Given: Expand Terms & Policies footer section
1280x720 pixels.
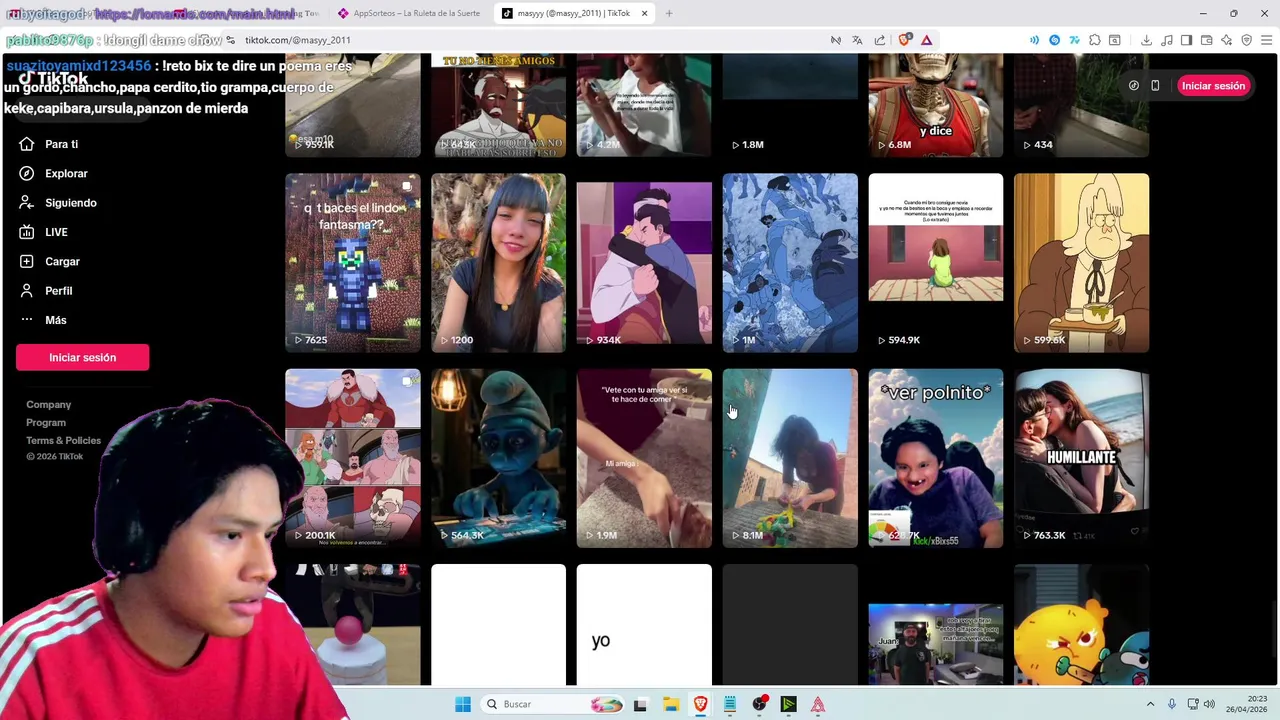Looking at the screenshot, I should coord(63,440).
